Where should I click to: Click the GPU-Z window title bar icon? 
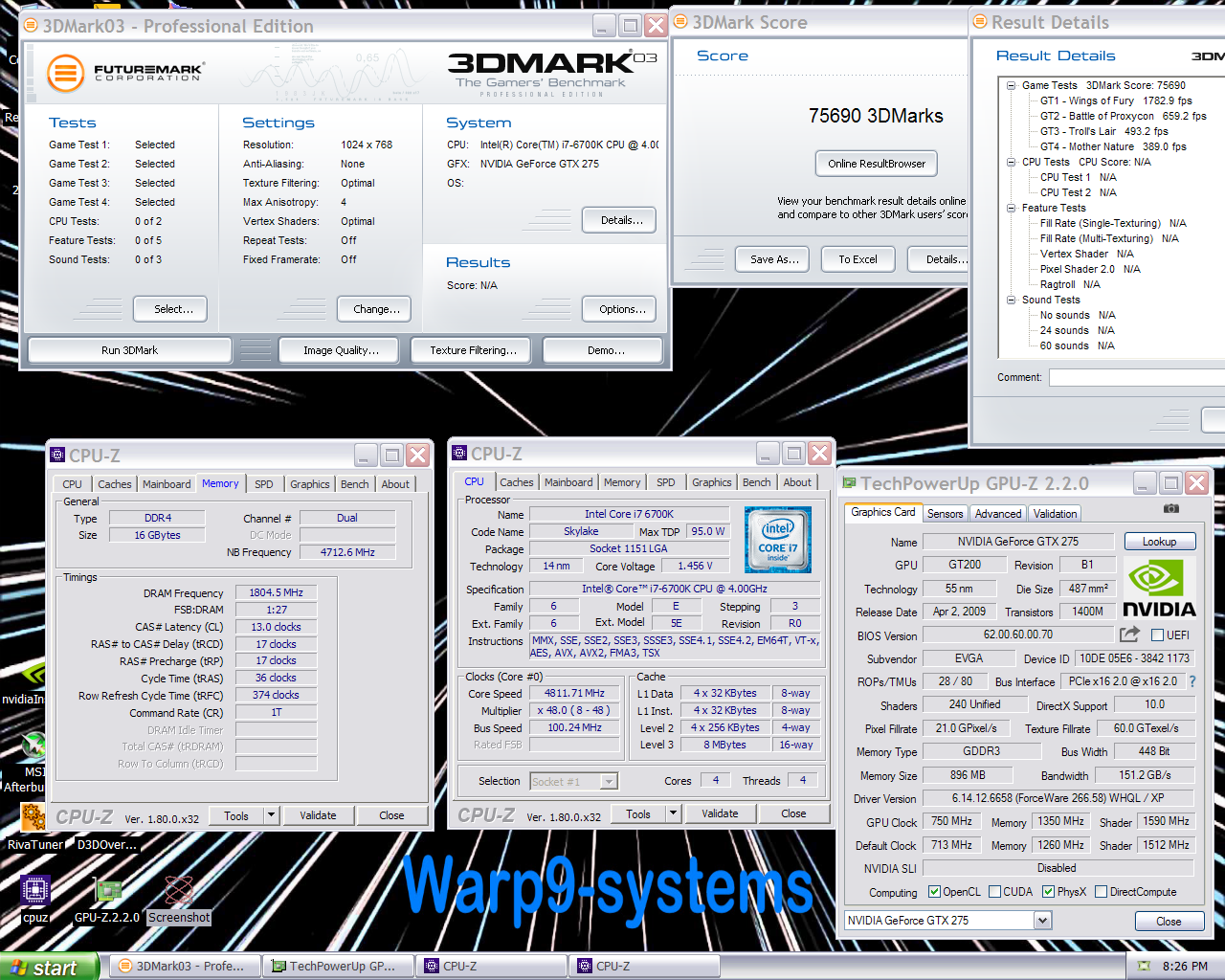click(849, 483)
